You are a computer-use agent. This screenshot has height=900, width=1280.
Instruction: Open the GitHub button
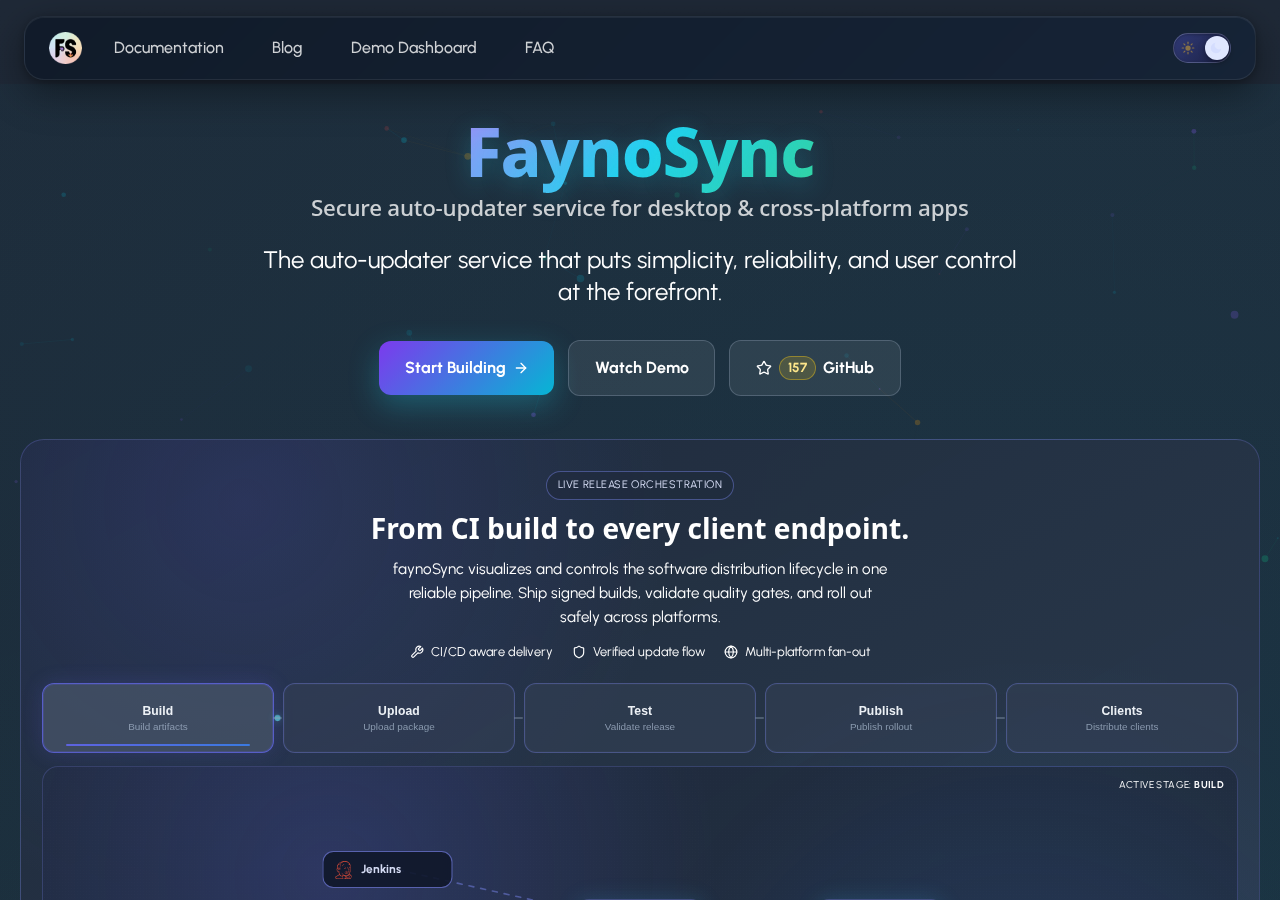tap(815, 368)
